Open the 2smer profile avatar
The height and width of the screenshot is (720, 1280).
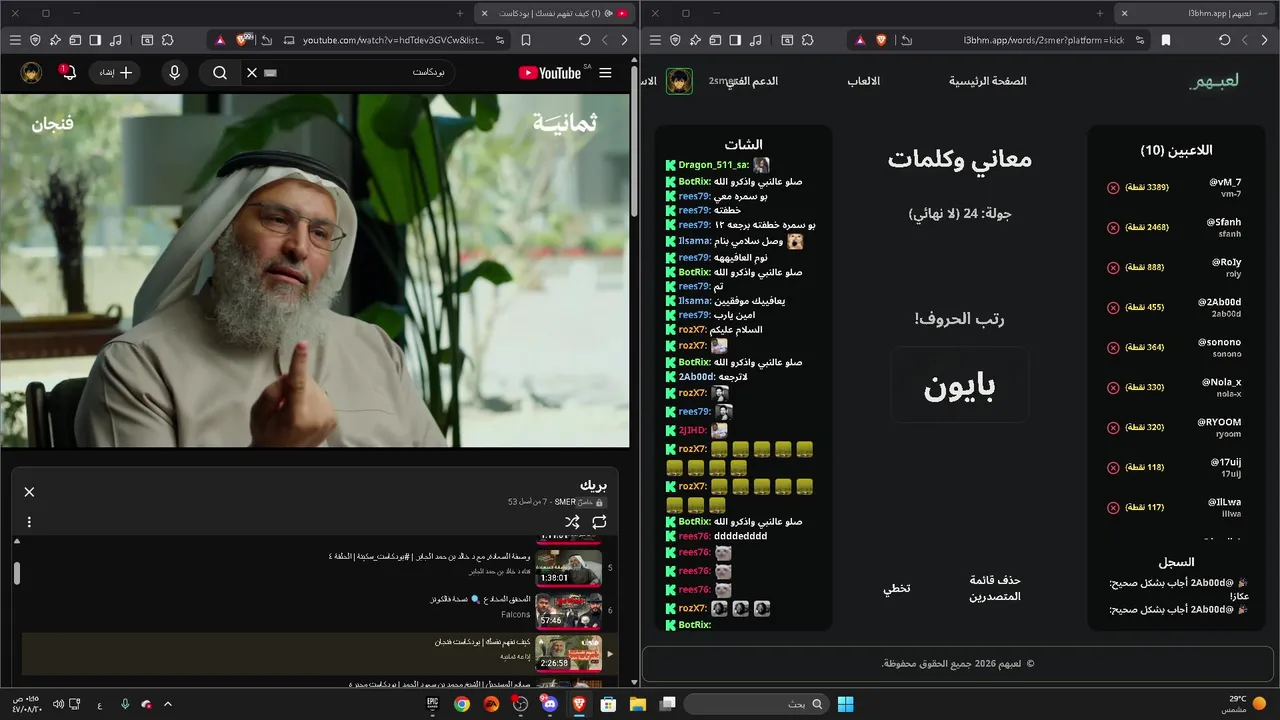[680, 81]
